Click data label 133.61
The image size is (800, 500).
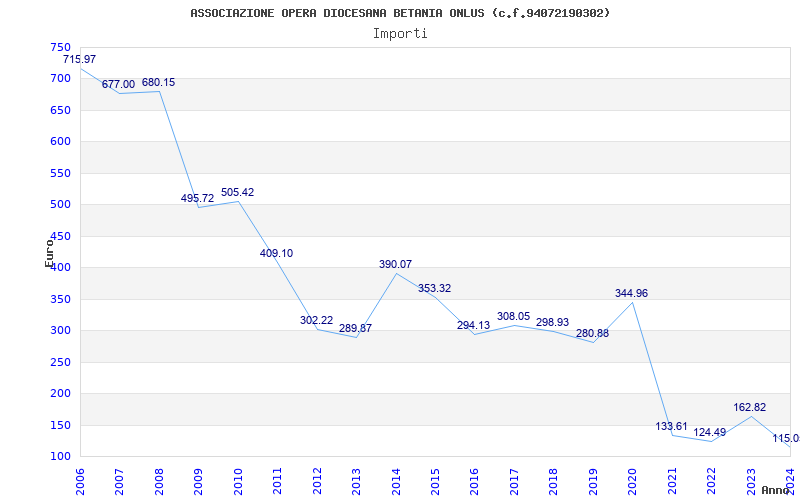(671, 426)
